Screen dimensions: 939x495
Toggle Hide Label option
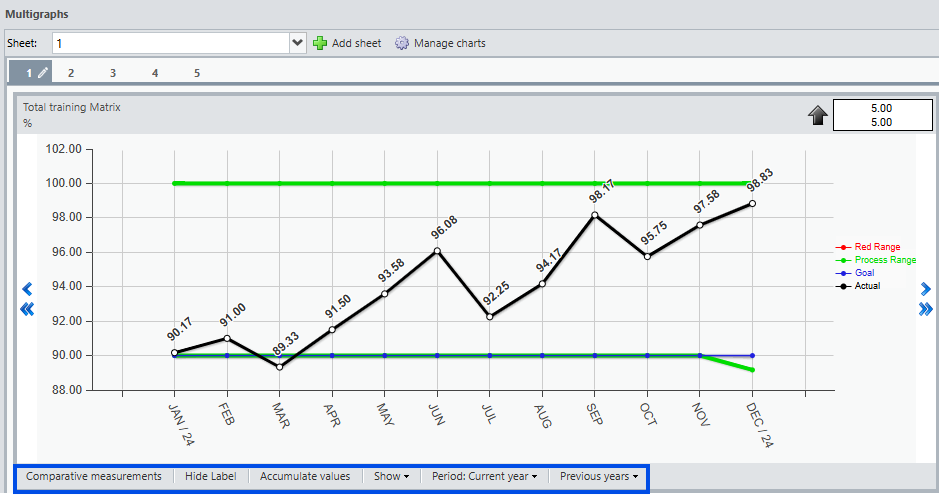tap(210, 476)
